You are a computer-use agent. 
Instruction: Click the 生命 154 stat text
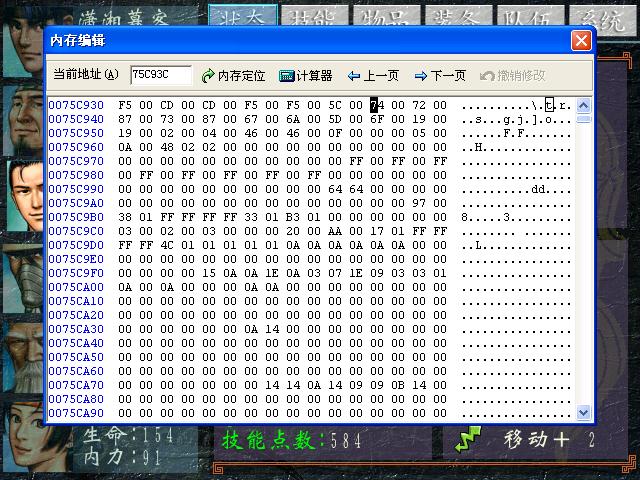click(x=128, y=435)
